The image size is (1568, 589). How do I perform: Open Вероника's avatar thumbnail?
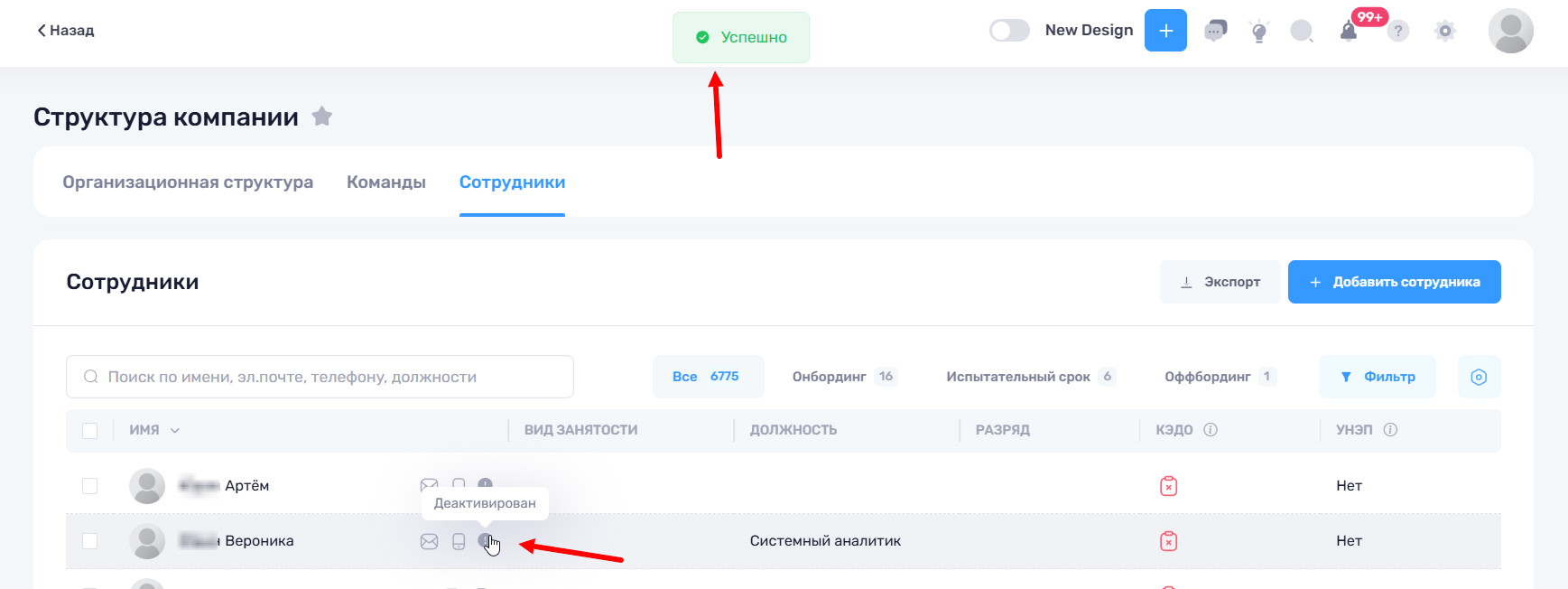tap(147, 541)
